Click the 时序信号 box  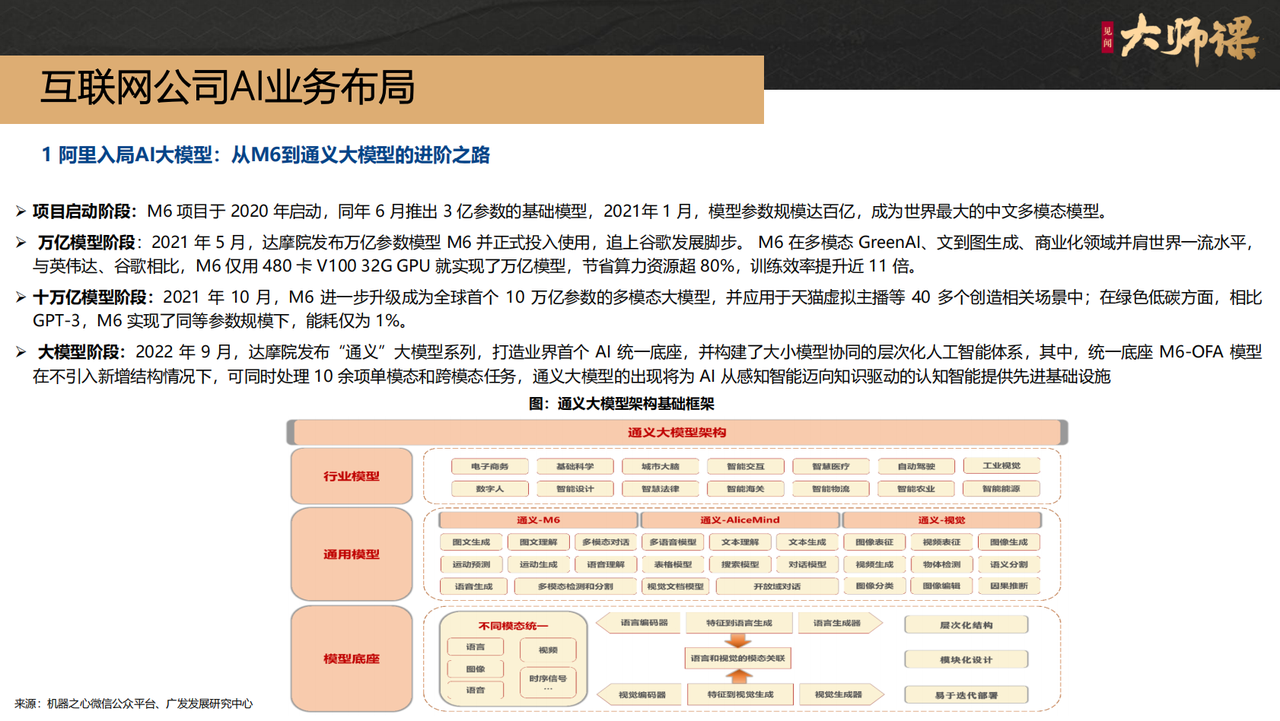(547, 681)
